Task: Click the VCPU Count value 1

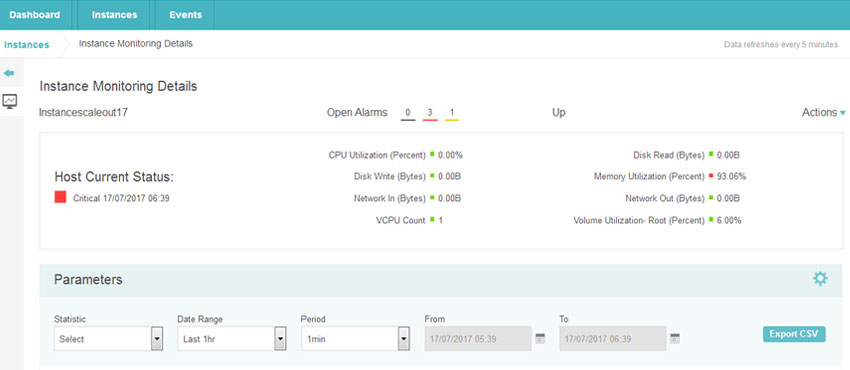Action: pyautogui.click(x=441, y=220)
